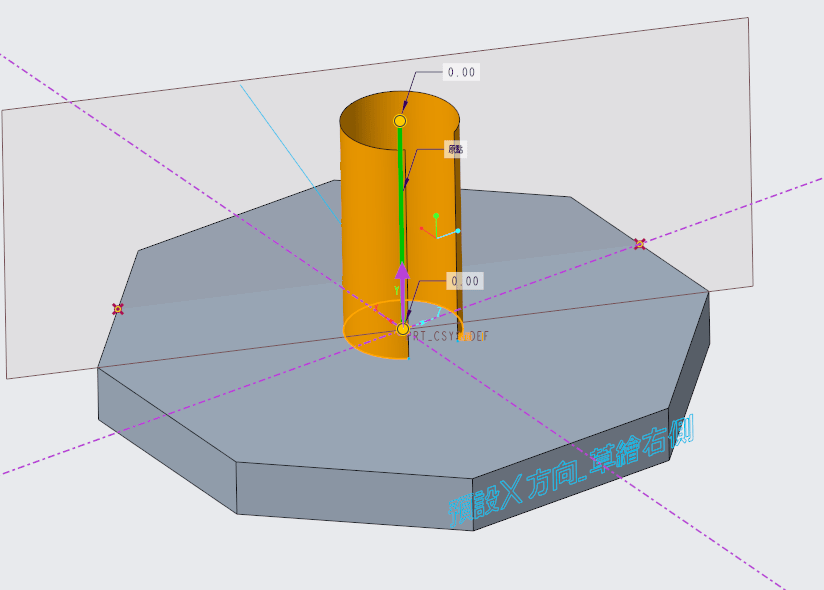Image resolution: width=824 pixels, height=590 pixels.
Task: Select the green trajectory line
Action: click(x=402, y=200)
